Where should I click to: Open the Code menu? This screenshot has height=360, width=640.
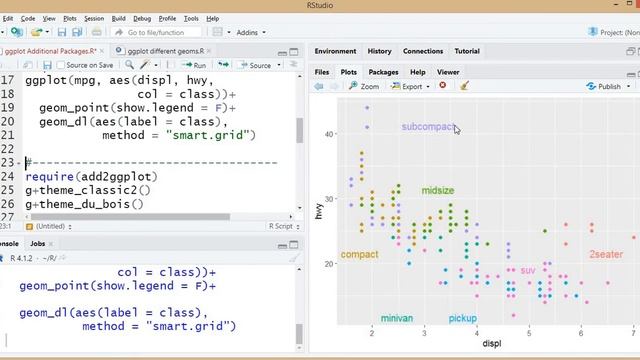[28, 19]
